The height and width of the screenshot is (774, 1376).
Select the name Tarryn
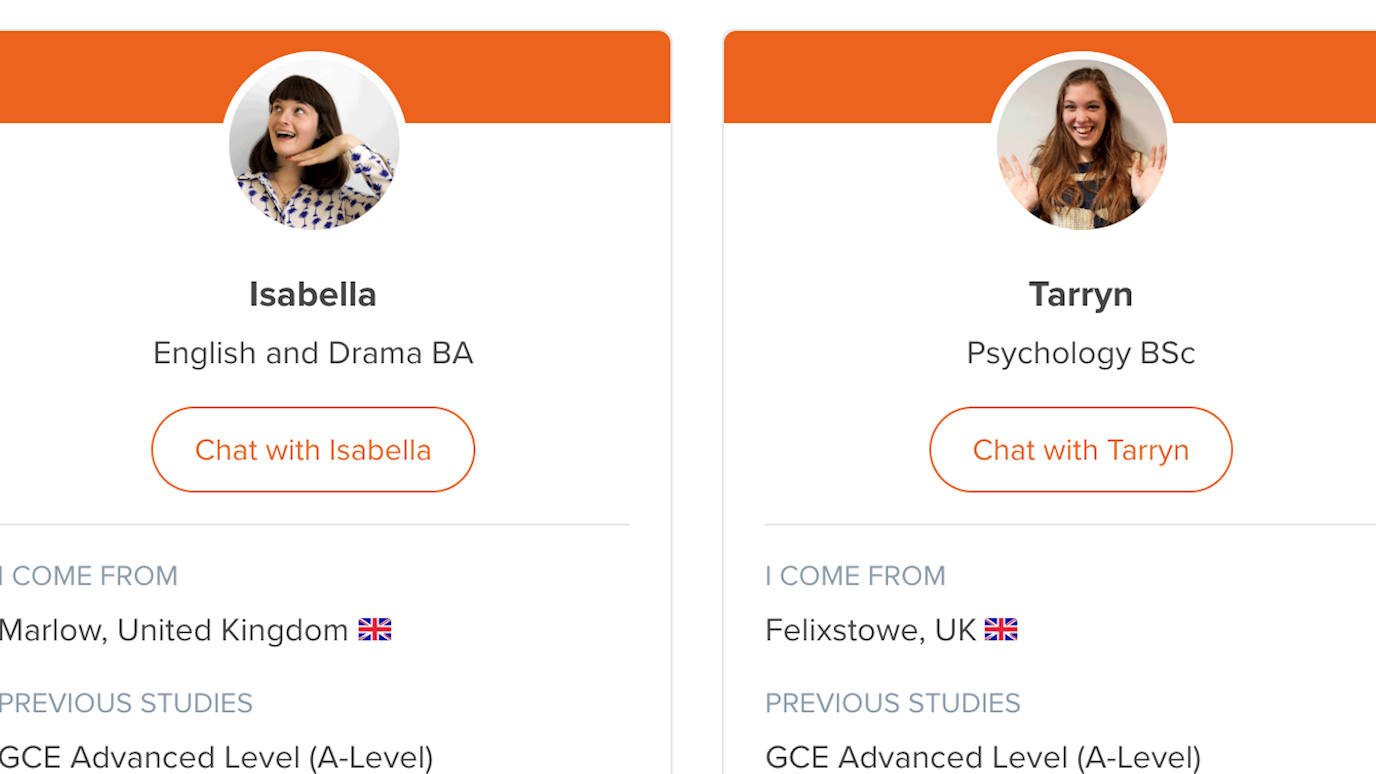pos(1081,294)
